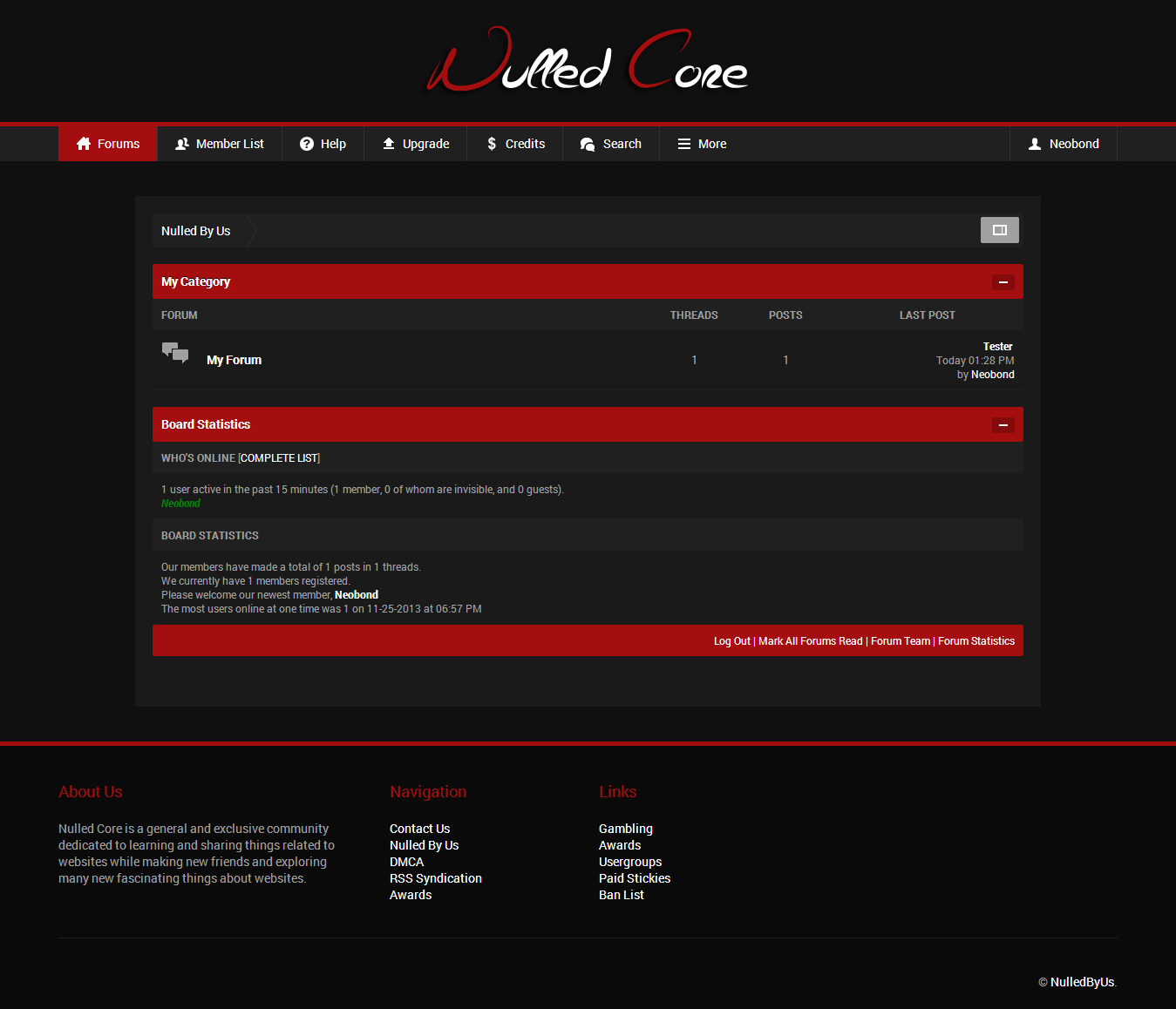The width and height of the screenshot is (1176, 1009).
Task: Click the Credits dollar sign icon
Action: coord(492,144)
